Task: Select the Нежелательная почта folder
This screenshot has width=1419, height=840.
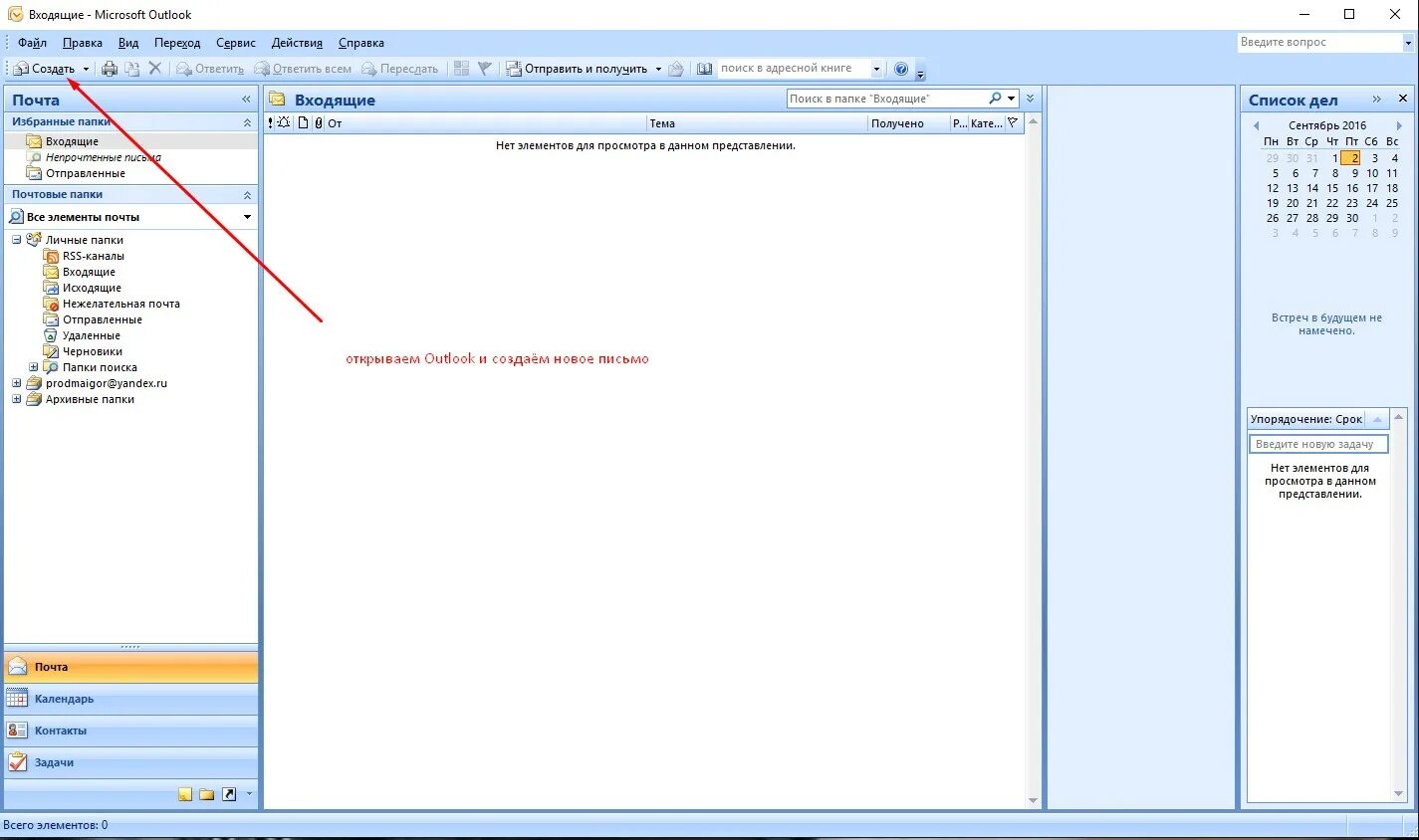Action: click(121, 304)
